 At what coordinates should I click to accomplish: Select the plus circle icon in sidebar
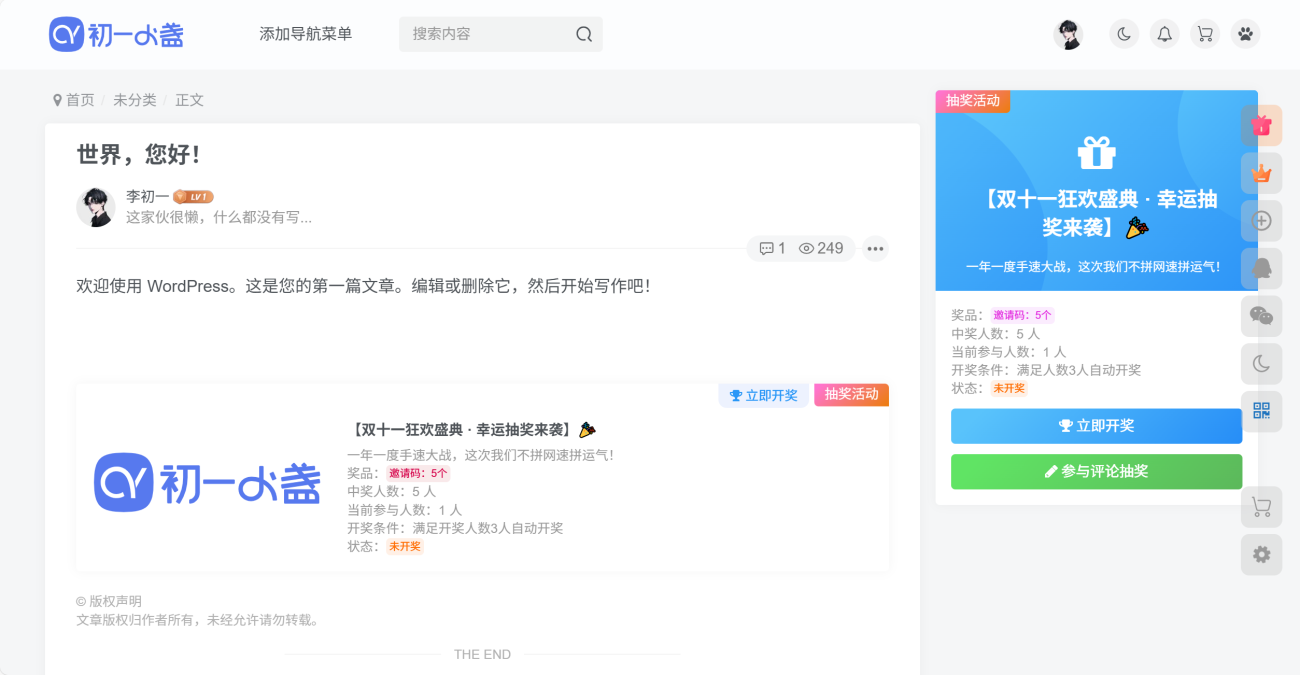point(1261,220)
